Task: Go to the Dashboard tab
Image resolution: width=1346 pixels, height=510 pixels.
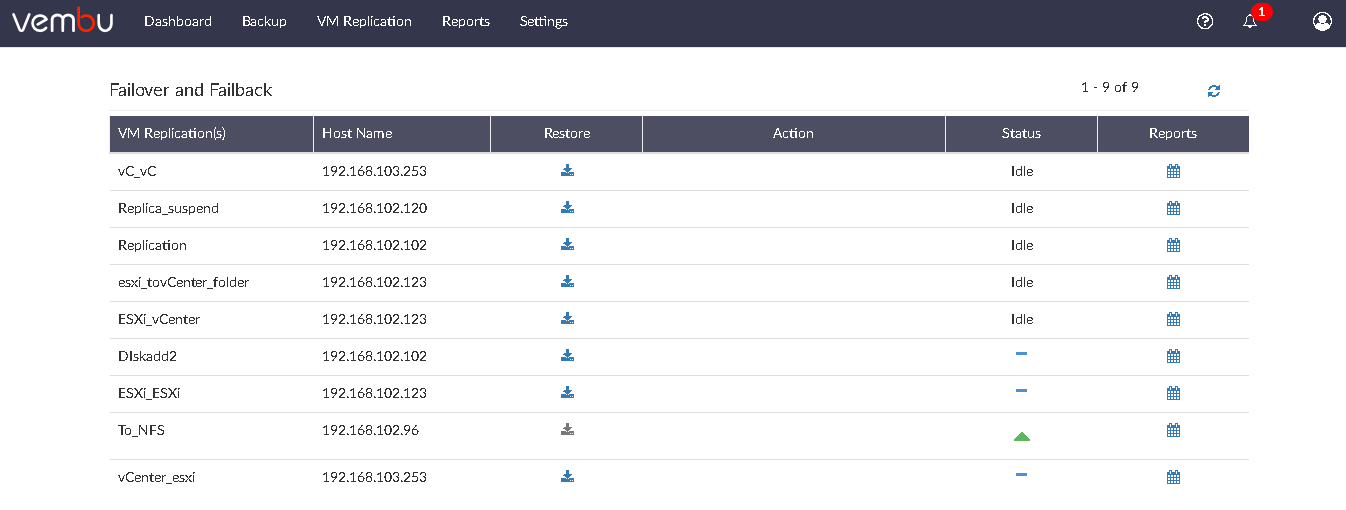Action: pos(178,21)
